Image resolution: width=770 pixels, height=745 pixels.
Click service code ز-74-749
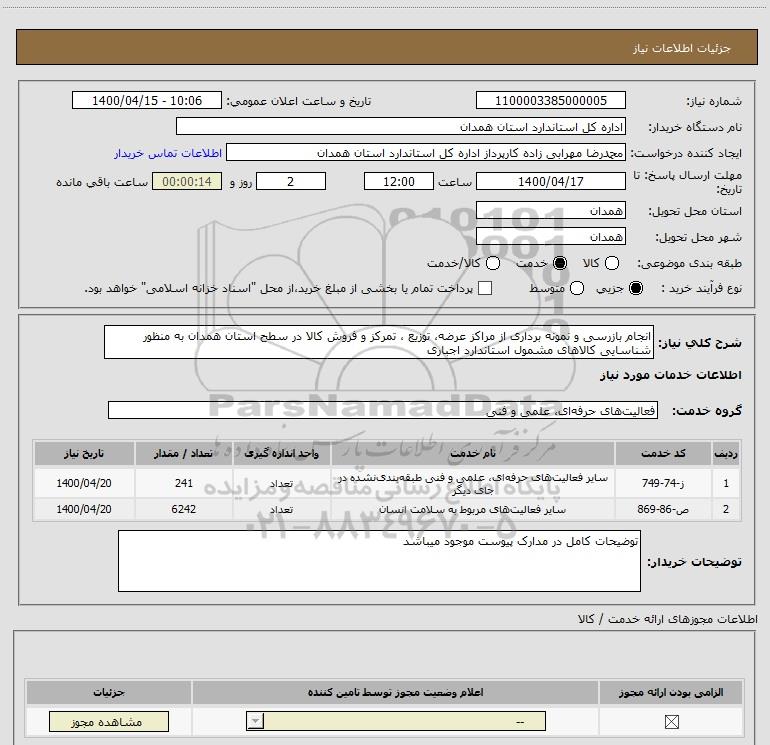(x=663, y=483)
